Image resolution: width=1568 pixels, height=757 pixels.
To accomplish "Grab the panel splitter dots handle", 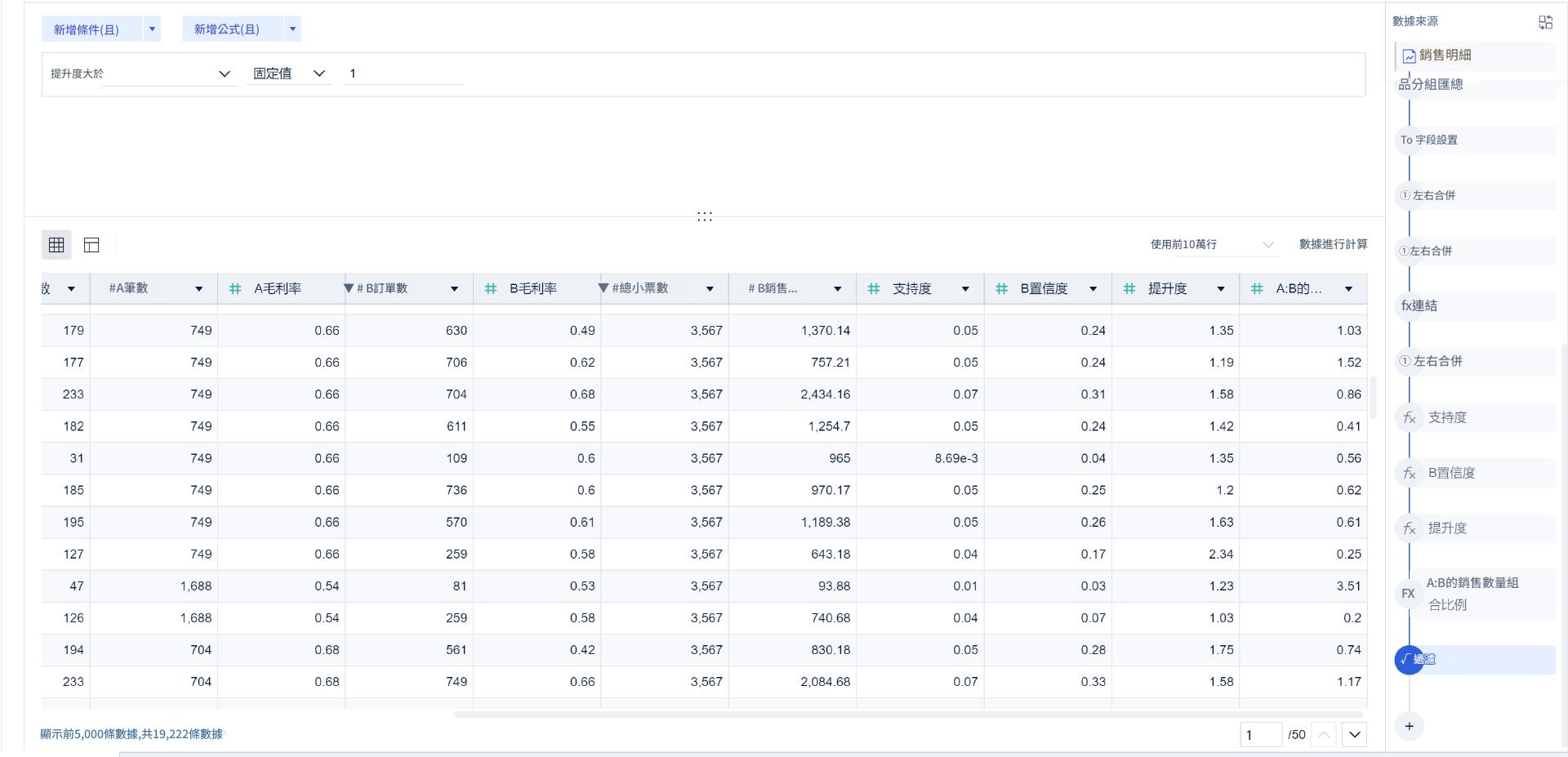I will (x=705, y=216).
